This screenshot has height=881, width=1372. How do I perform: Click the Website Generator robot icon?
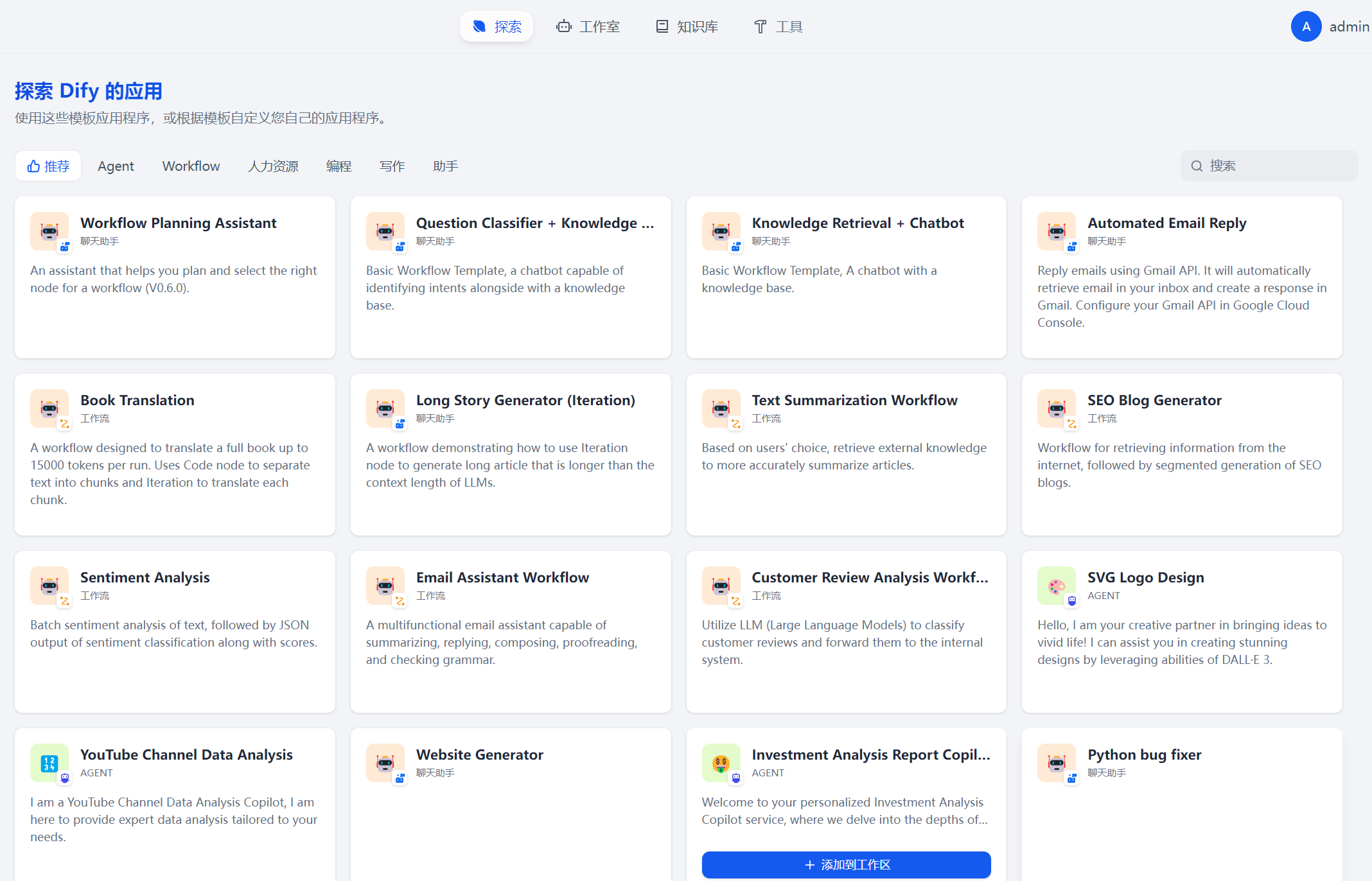(x=385, y=763)
